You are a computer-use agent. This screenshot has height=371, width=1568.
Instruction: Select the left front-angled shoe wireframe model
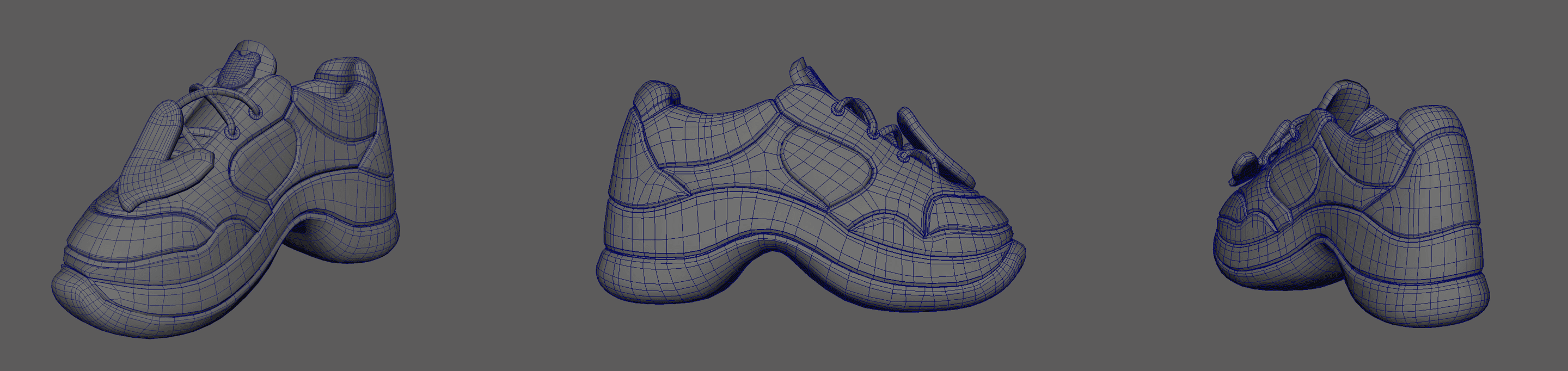[x=225, y=190]
